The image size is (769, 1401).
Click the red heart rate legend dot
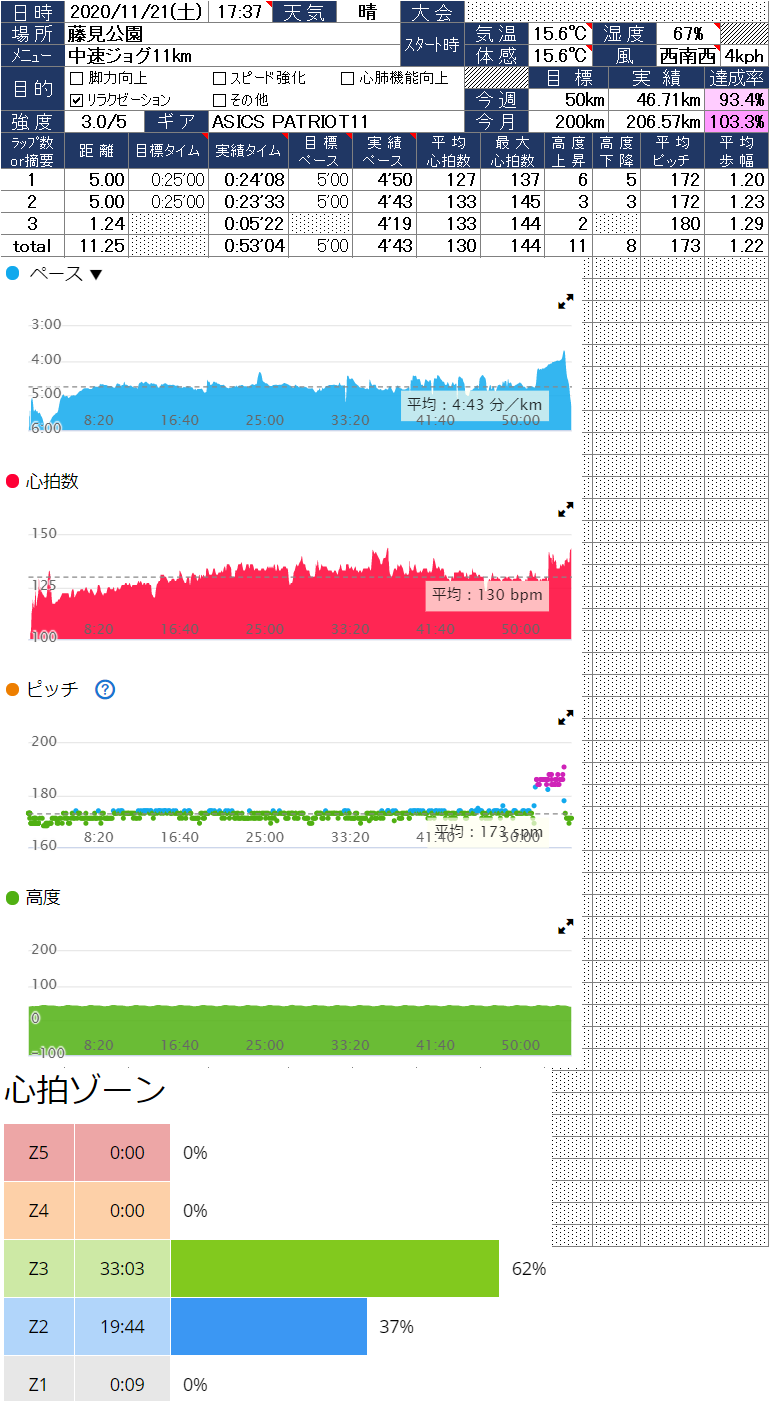[x=13, y=481]
